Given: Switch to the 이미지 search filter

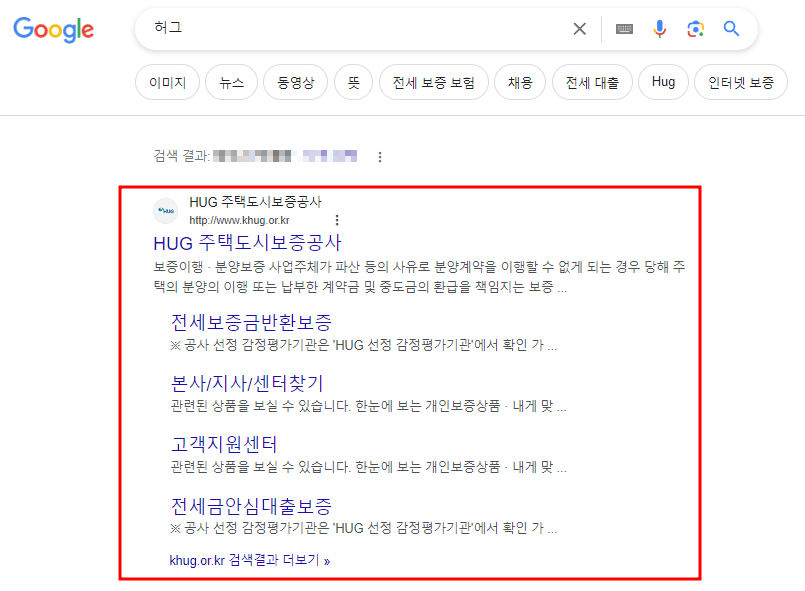Looking at the screenshot, I should click(x=166, y=82).
